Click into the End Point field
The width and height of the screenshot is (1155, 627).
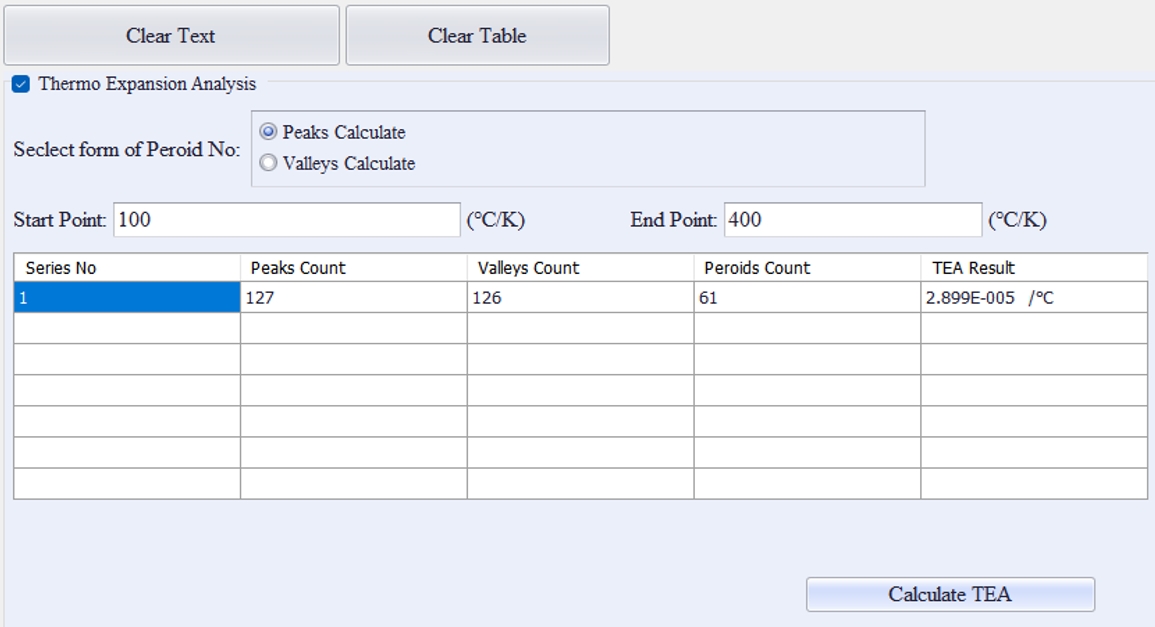[852, 220]
